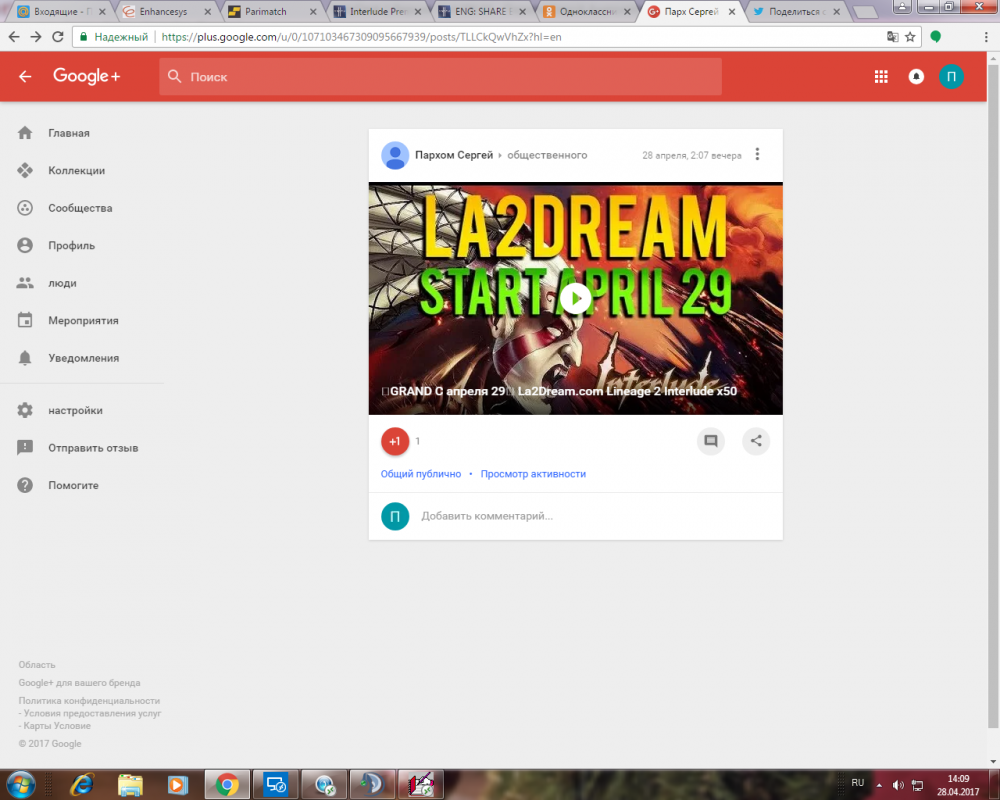1000x800 pixels.
Task: Open the user account avatar menu
Action: (x=951, y=77)
